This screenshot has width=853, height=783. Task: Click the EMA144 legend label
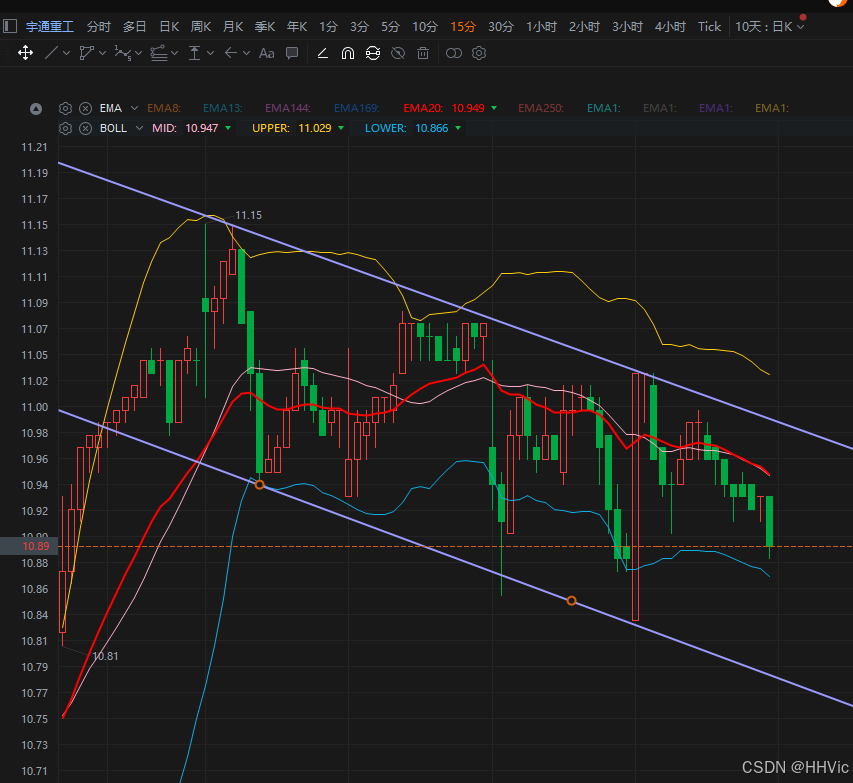click(x=288, y=108)
